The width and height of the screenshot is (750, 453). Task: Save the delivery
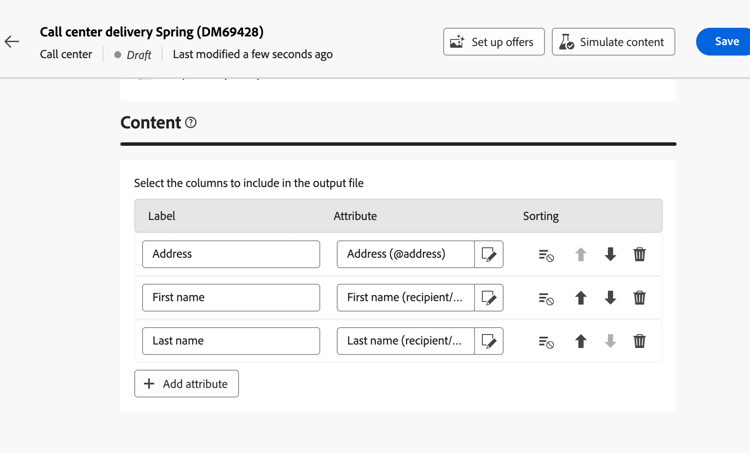[726, 42]
